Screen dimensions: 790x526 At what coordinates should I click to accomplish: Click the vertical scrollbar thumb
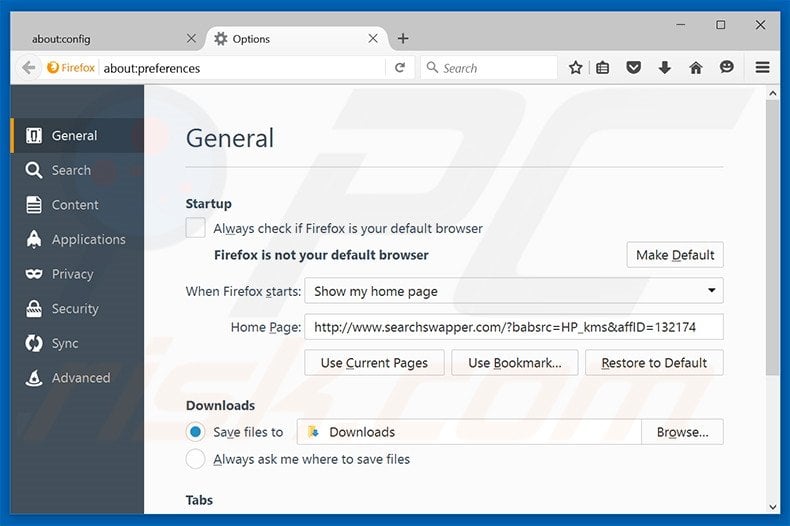pyautogui.click(x=773, y=237)
